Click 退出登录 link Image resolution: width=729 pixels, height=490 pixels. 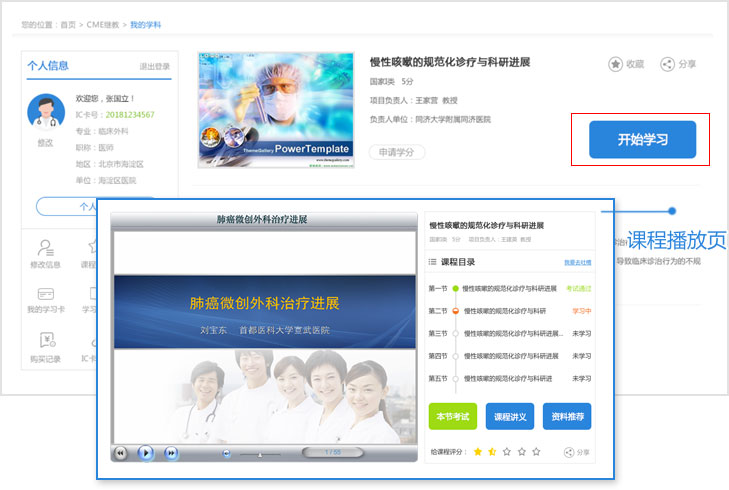155,66
